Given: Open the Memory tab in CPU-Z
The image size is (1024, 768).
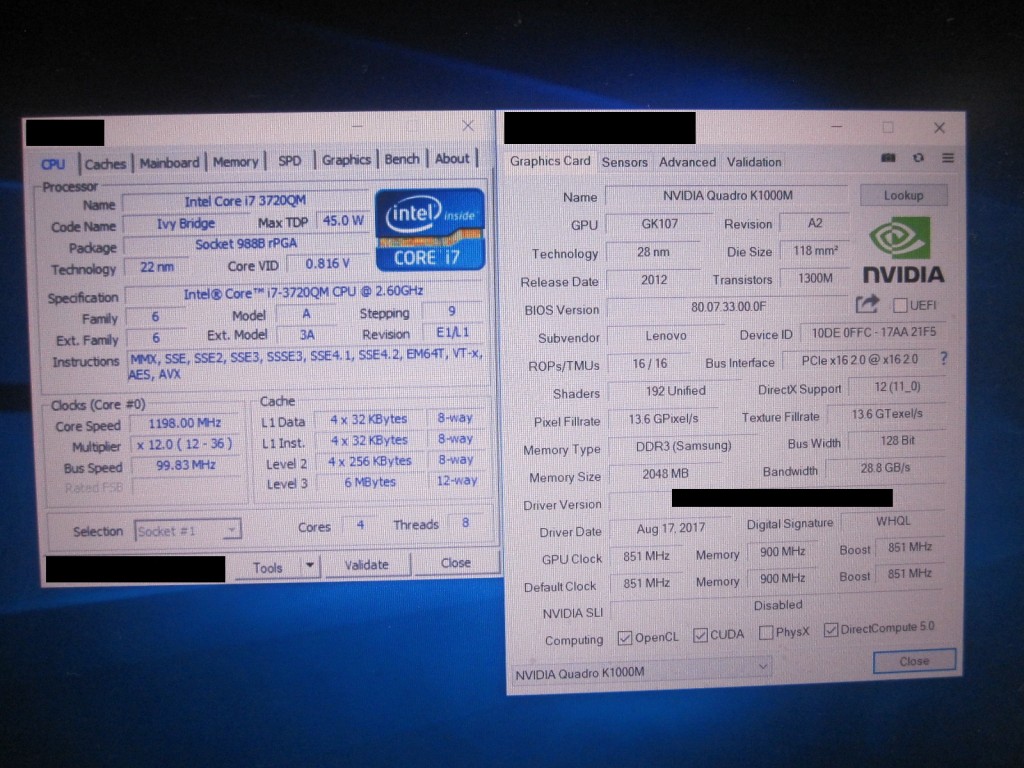Looking at the screenshot, I should 236,162.
